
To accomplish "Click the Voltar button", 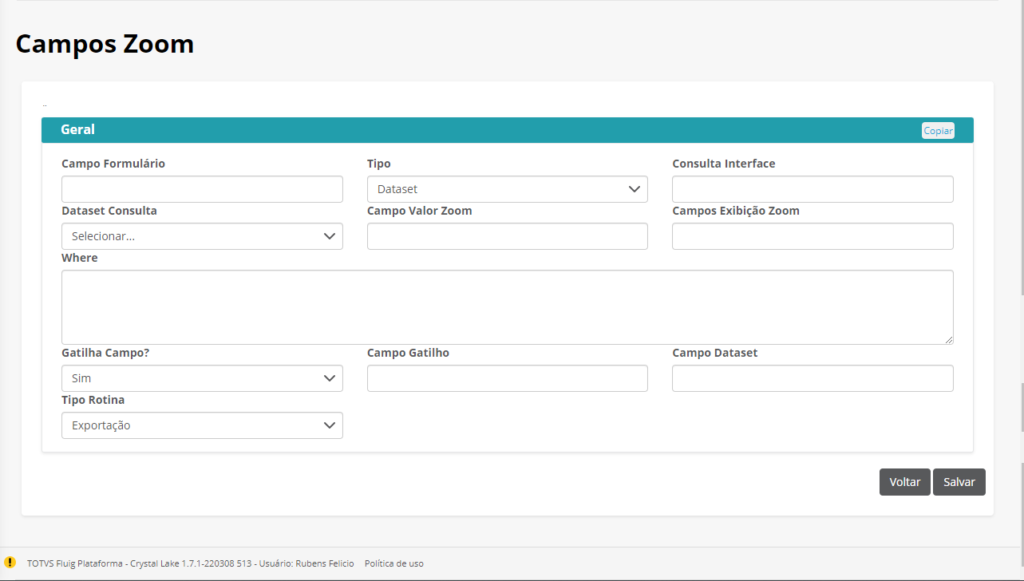I will tap(904, 482).
